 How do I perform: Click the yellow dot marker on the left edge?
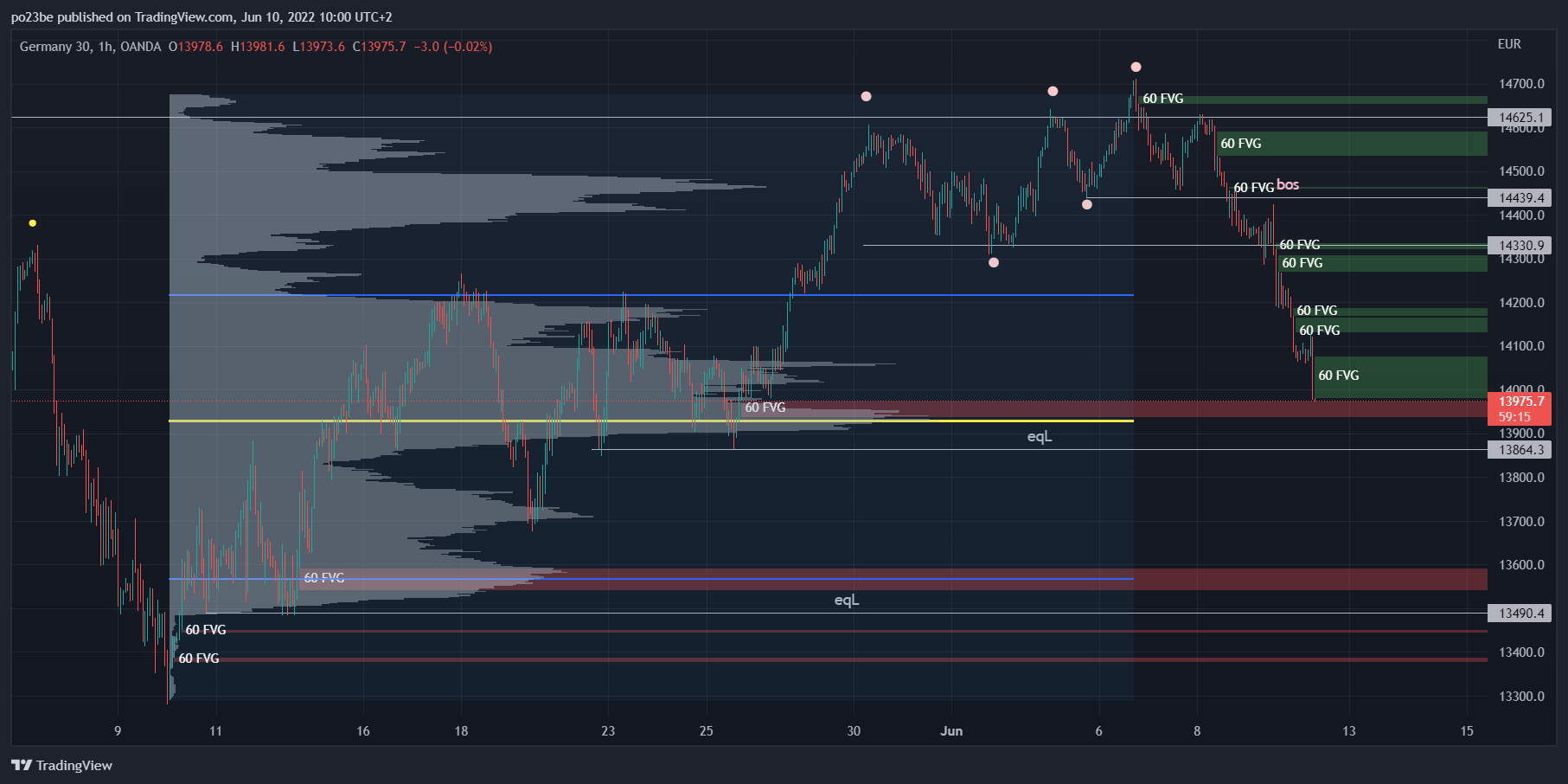[x=32, y=222]
